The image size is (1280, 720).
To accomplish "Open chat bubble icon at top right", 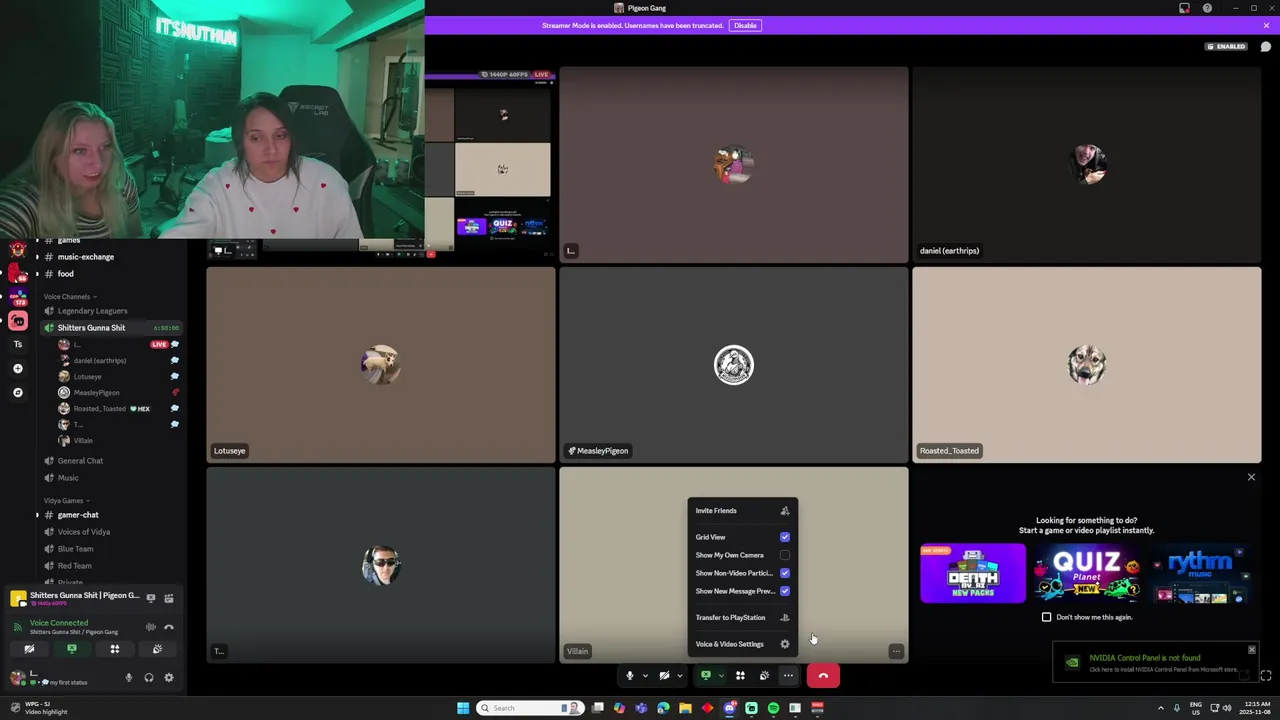I will tap(1265, 47).
